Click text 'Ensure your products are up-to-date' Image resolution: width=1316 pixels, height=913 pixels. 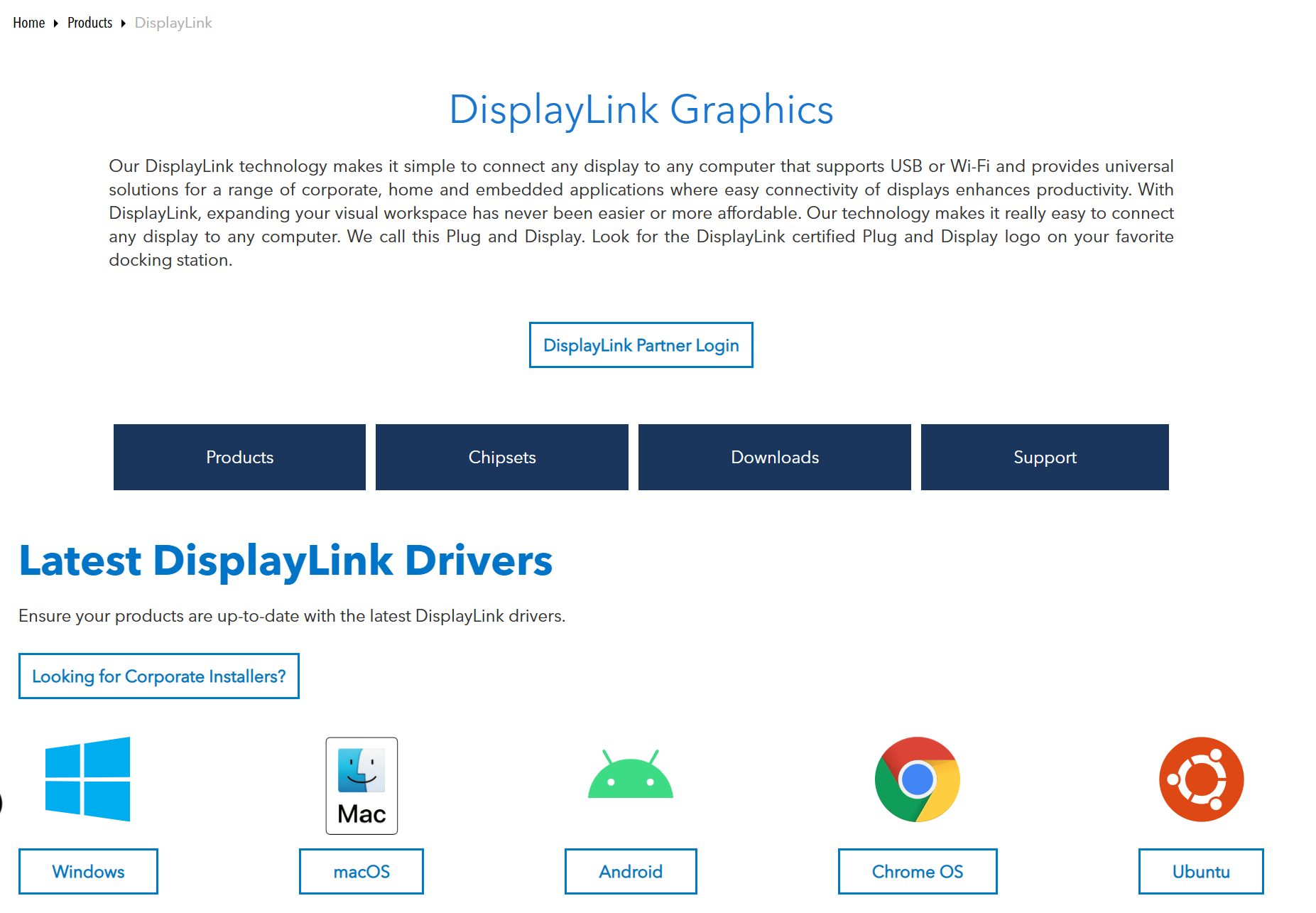coord(158,615)
